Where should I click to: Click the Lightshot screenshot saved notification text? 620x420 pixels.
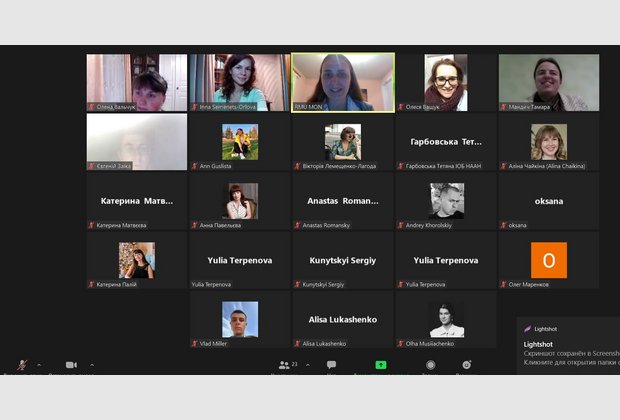click(570, 353)
